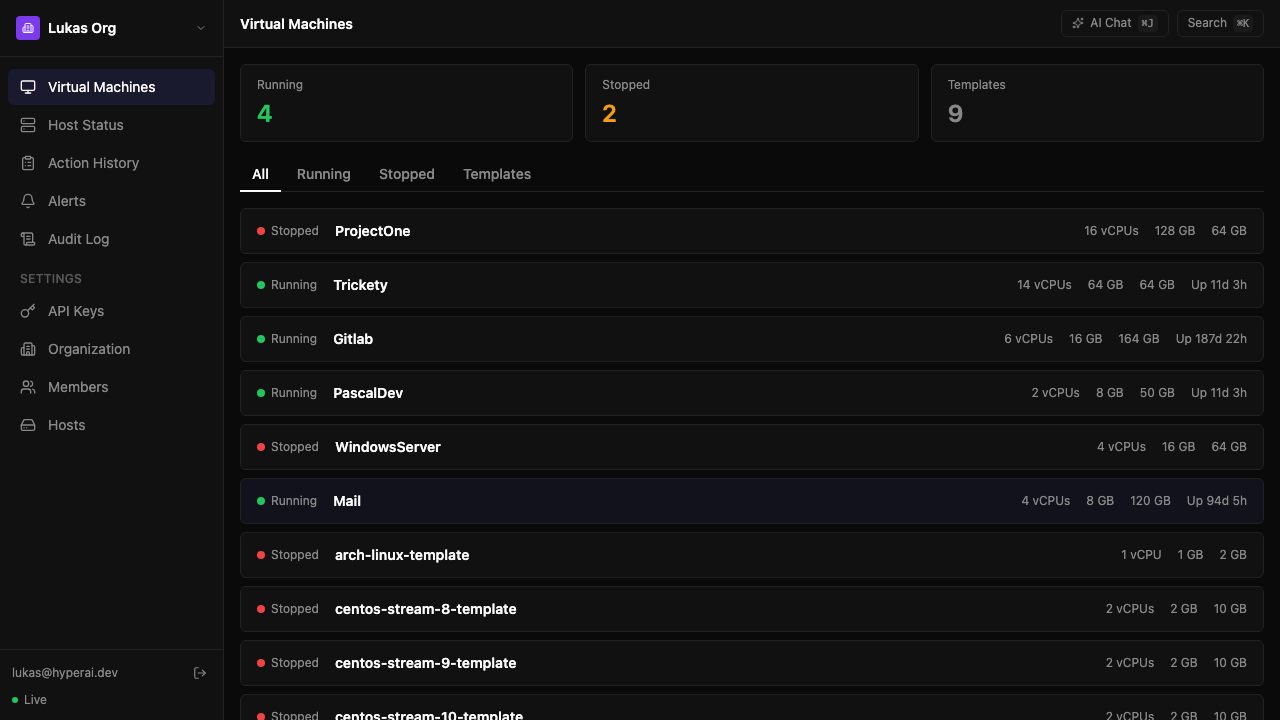The height and width of the screenshot is (720, 1280).
Task: Select the Virtual Machines monitor icon
Action: [28, 86]
